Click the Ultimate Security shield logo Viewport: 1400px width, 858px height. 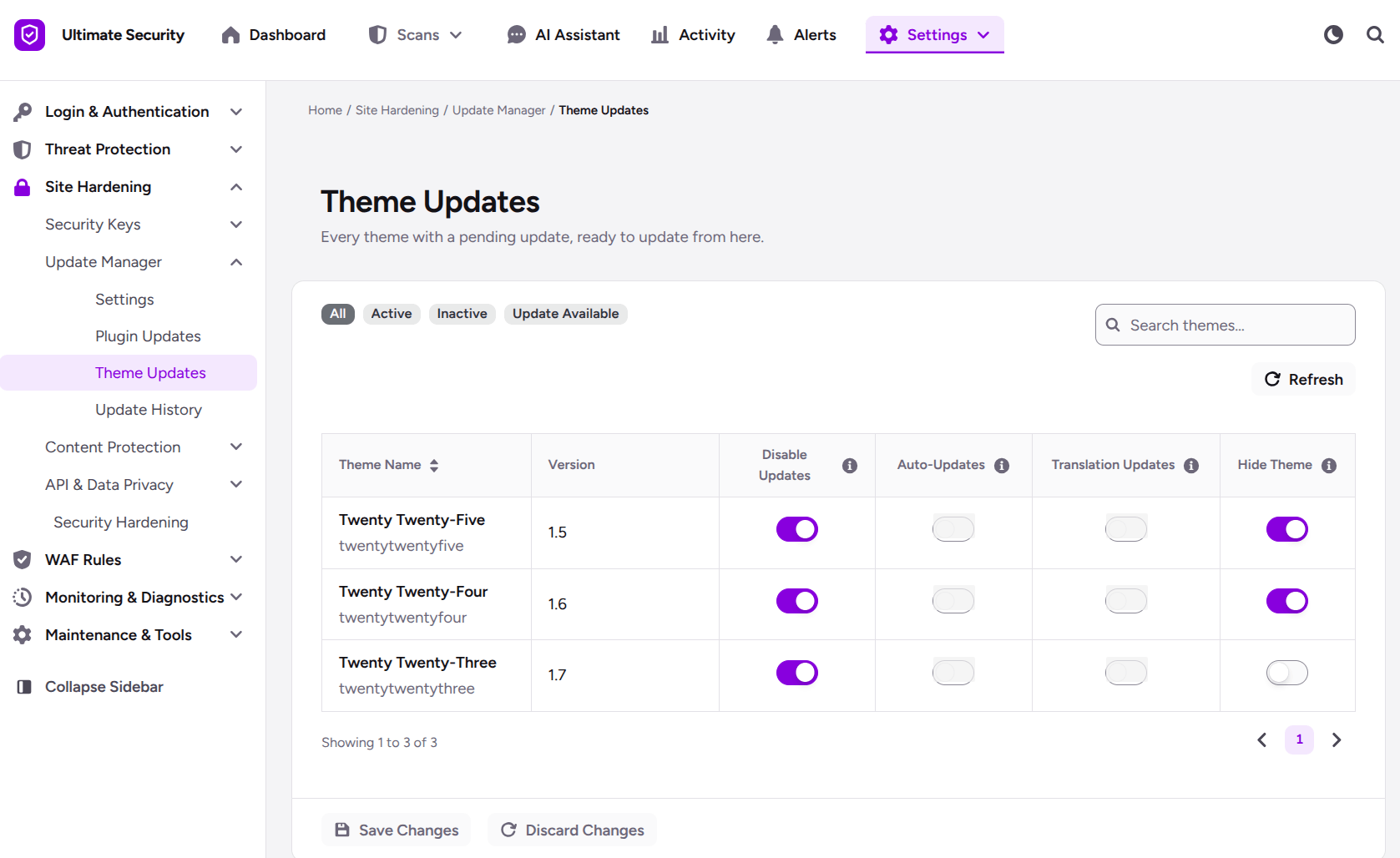[x=29, y=35]
